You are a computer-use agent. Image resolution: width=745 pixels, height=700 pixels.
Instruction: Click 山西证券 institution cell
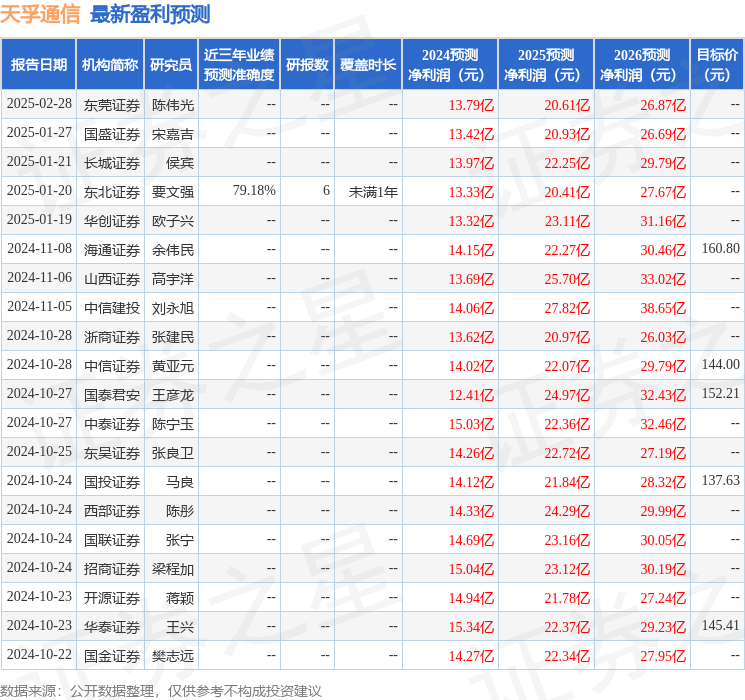[112, 279]
